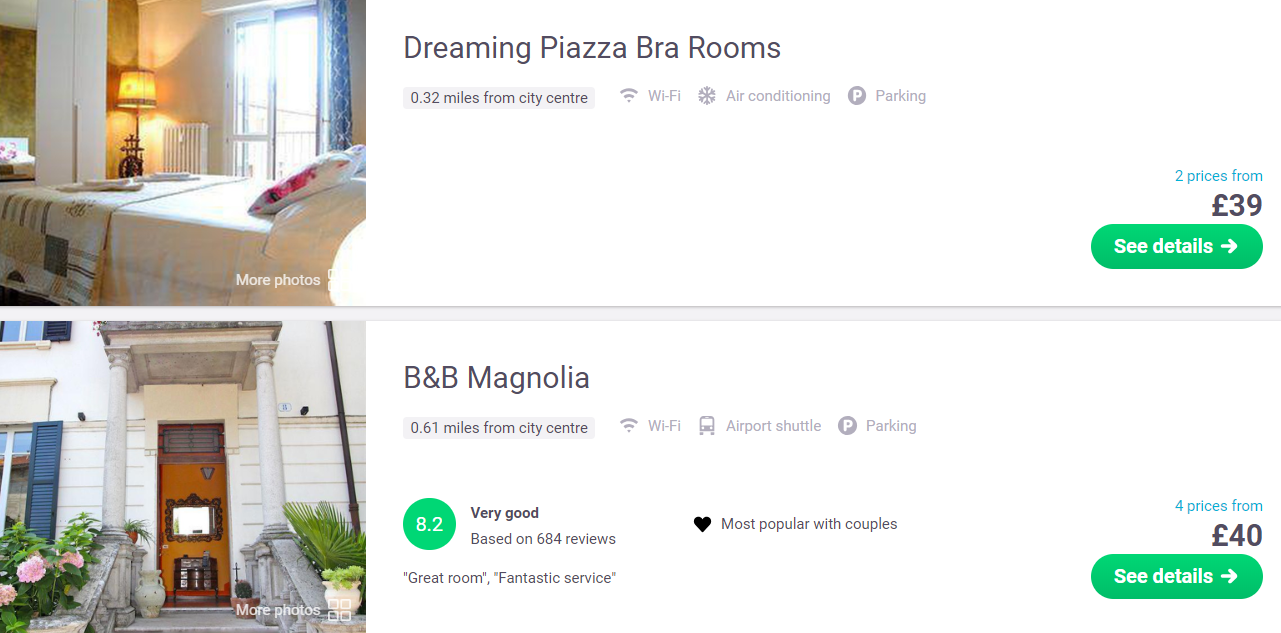Click the Wi-Fi icon for Dreaming Piazza Bra Rooms
The width and height of the screenshot is (1281, 633).
629,96
